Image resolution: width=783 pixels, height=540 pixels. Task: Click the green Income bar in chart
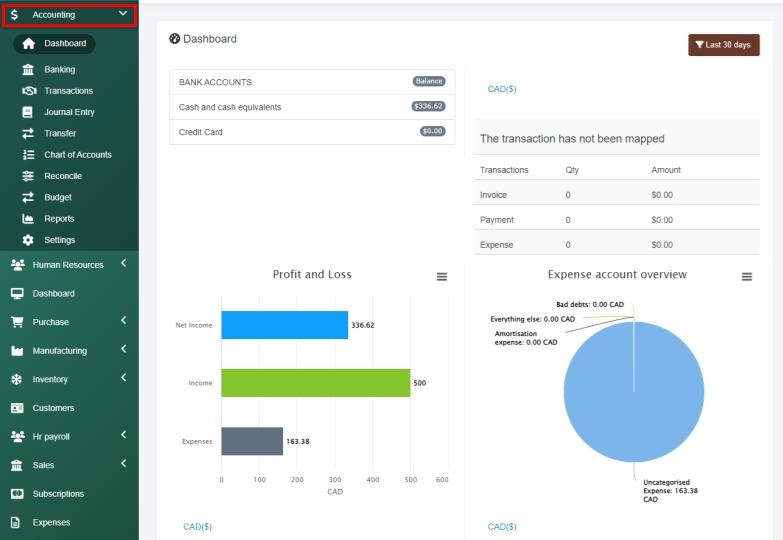coord(315,382)
